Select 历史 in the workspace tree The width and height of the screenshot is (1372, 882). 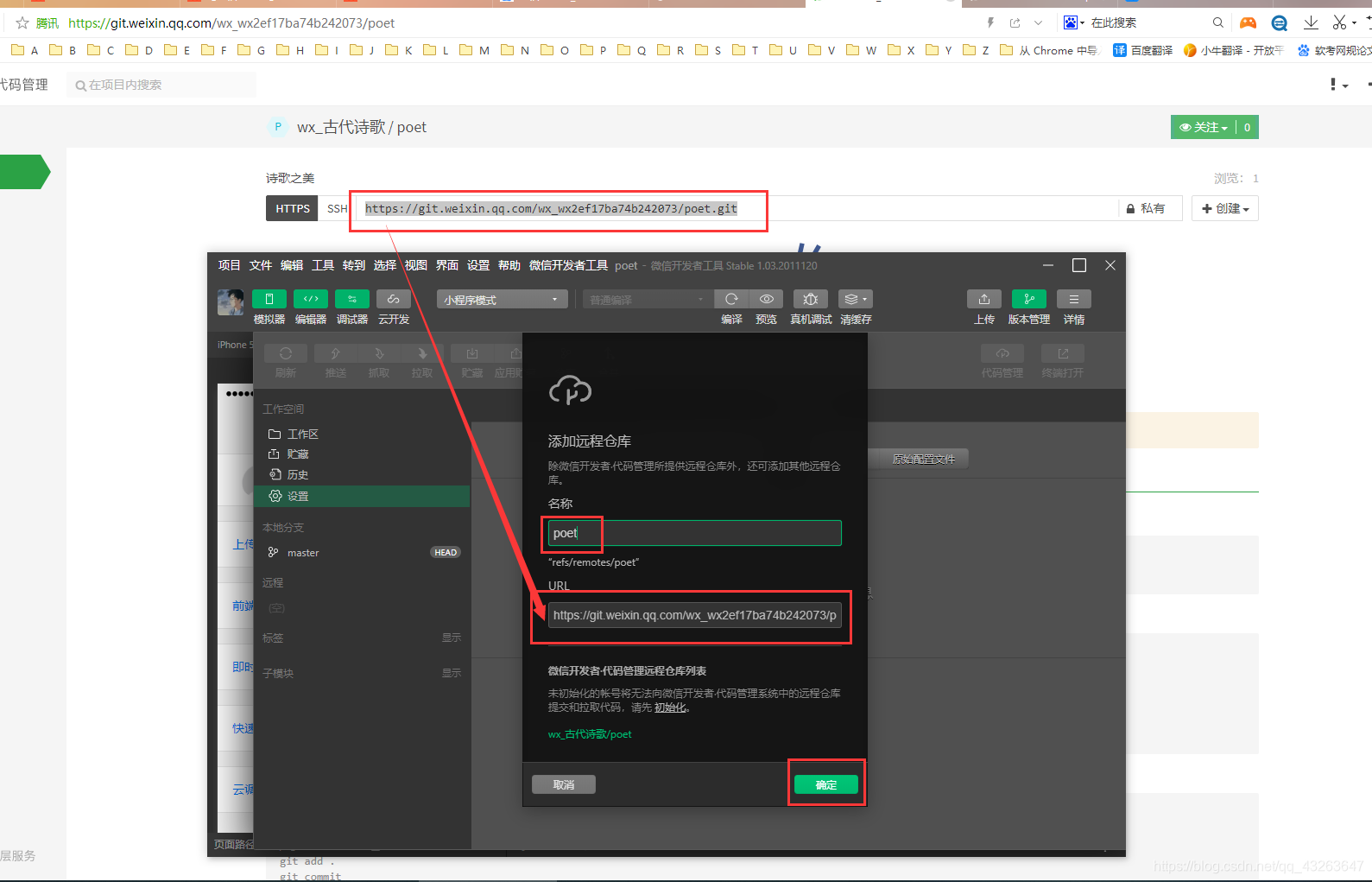[363, 475]
